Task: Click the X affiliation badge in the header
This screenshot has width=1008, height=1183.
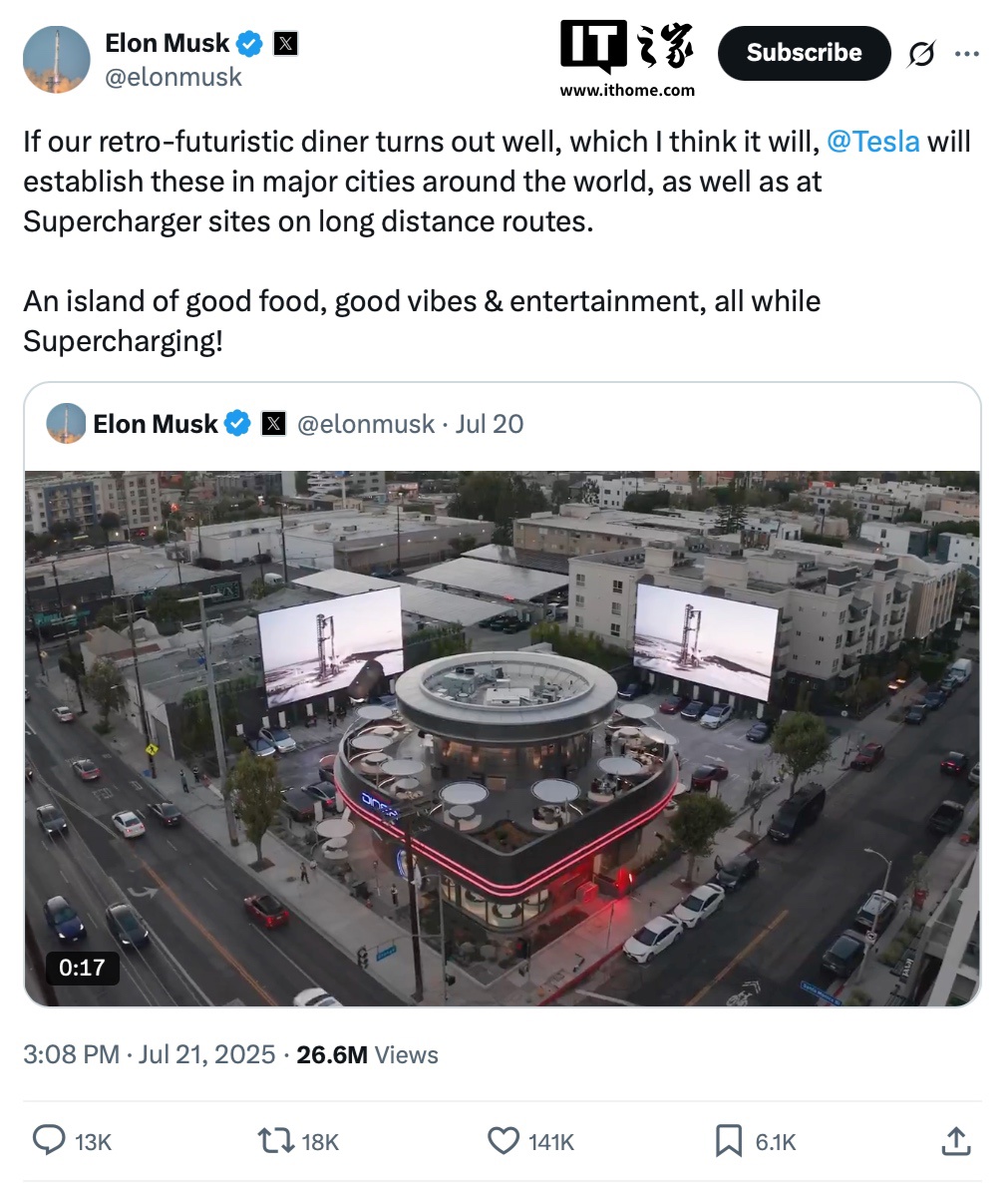Action: [x=285, y=43]
